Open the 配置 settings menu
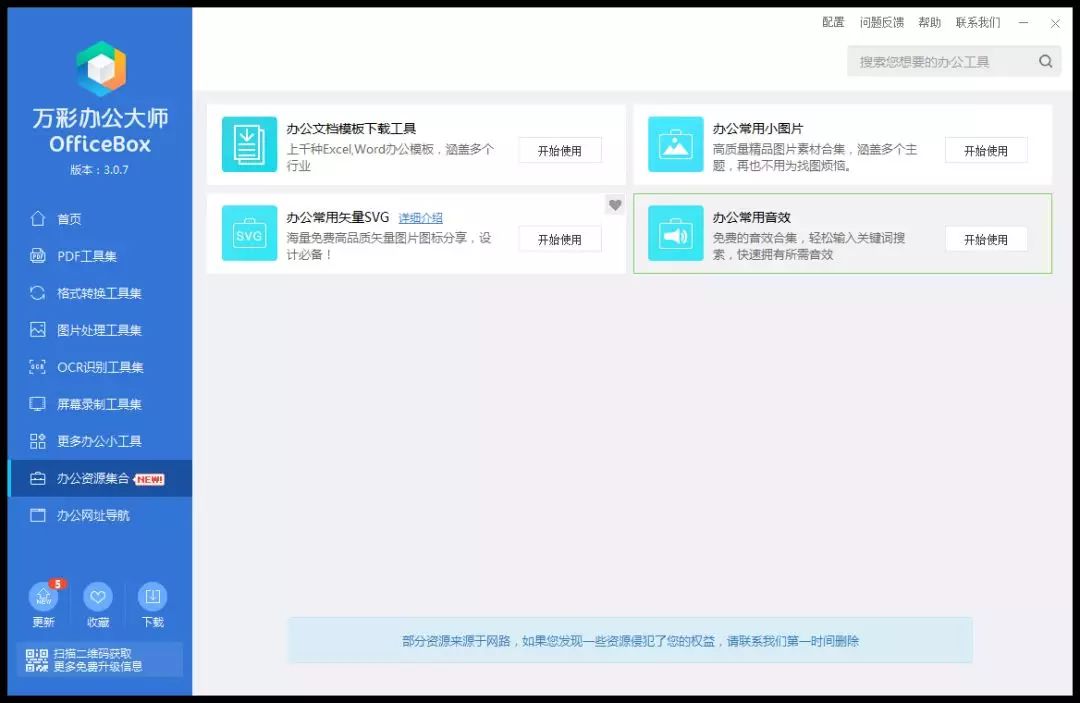This screenshot has height=703, width=1080. 833,22
